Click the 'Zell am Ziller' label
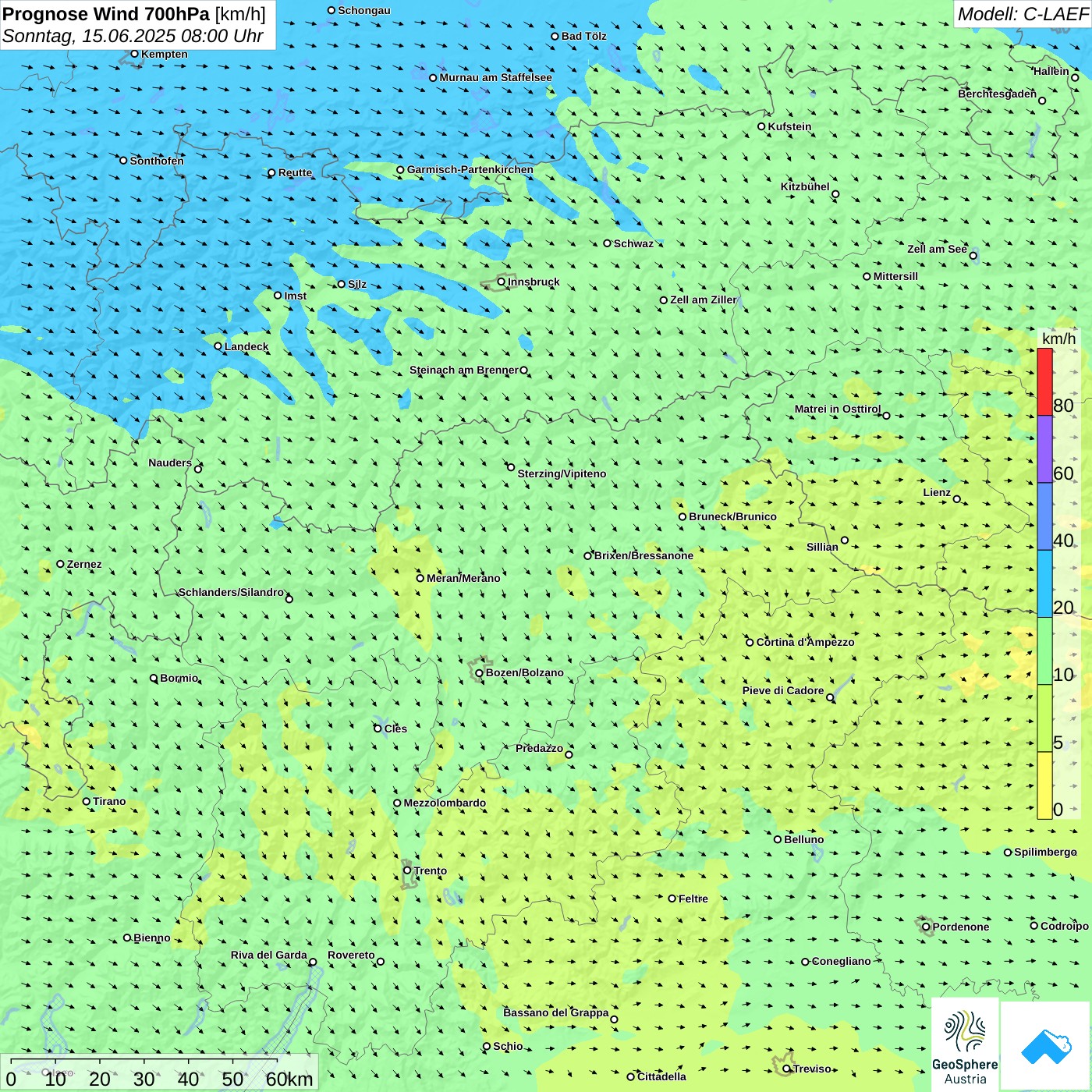Image resolution: width=1092 pixels, height=1092 pixels. coord(703,300)
